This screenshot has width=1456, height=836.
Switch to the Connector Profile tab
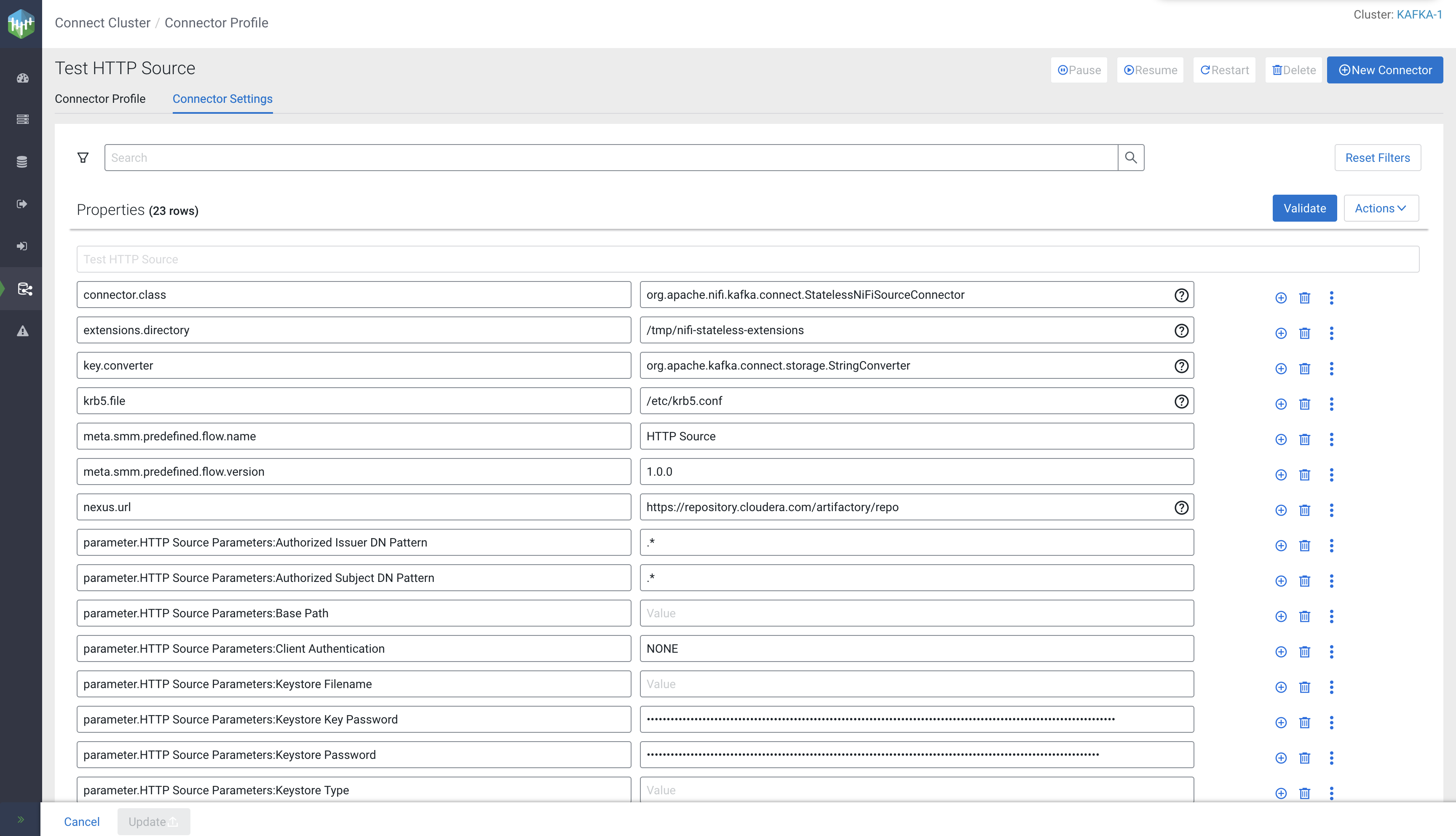coord(100,99)
